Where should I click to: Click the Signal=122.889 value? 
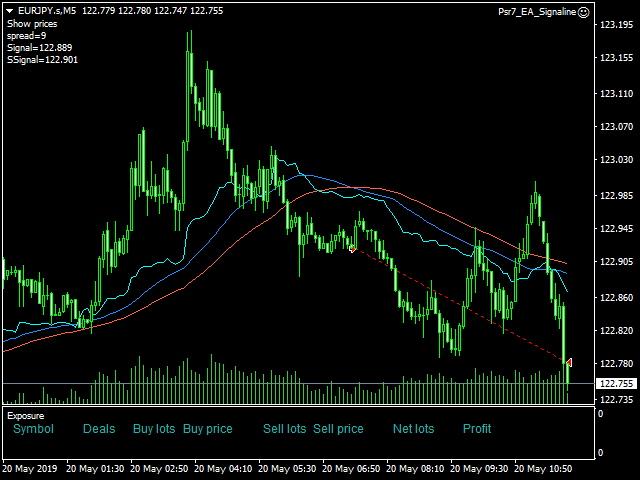[x=39, y=48]
